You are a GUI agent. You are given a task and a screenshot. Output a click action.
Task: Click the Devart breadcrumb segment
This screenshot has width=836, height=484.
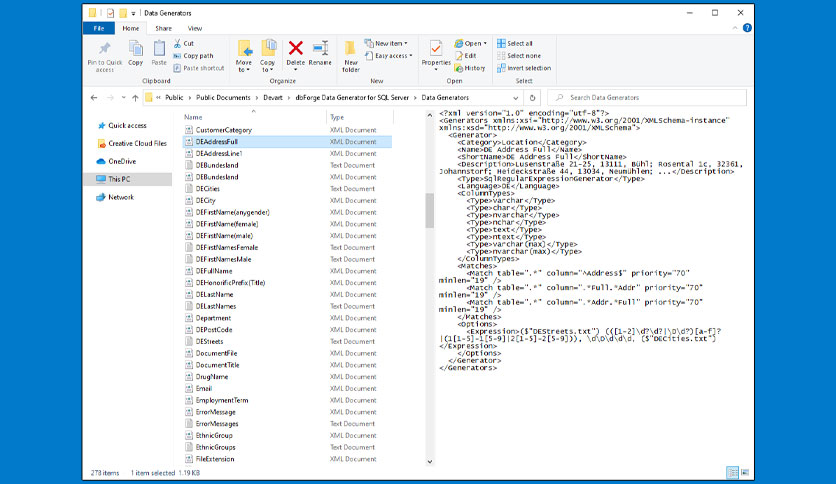[273, 98]
